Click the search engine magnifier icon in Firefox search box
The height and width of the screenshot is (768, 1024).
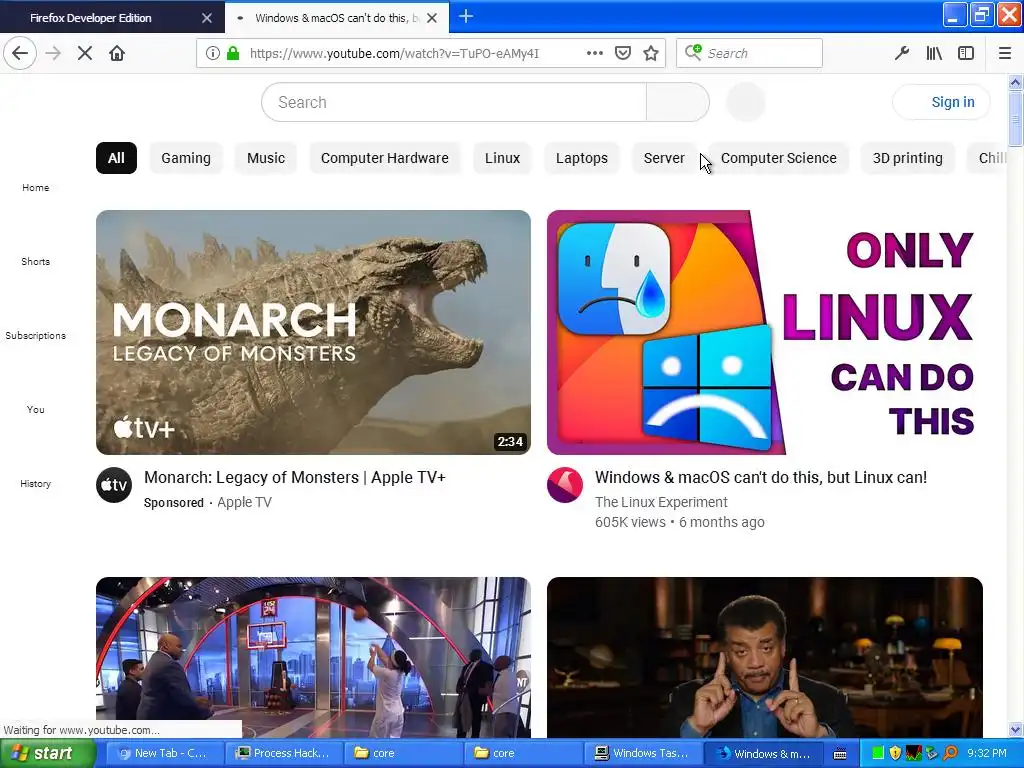pyautogui.click(x=693, y=52)
